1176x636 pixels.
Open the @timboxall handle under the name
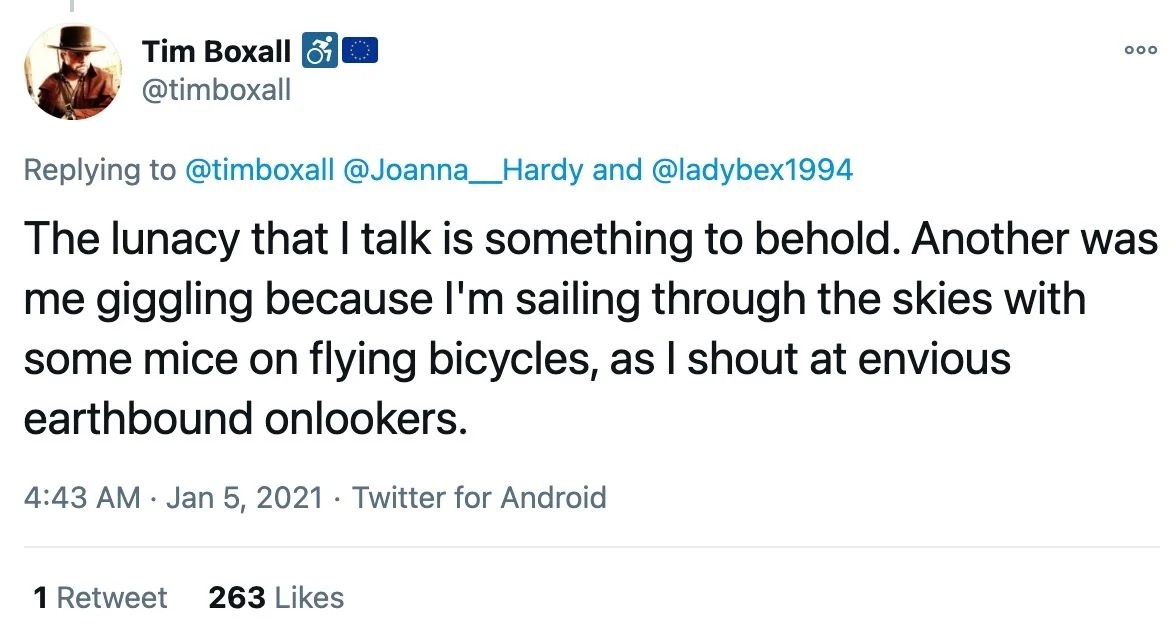click(216, 90)
